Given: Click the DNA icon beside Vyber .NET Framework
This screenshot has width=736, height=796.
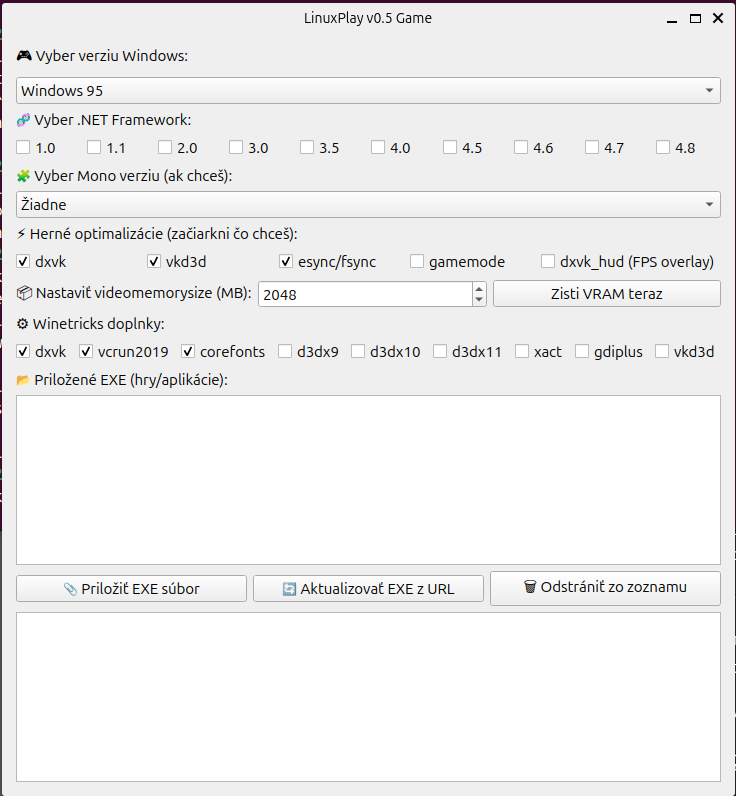Looking at the screenshot, I should 23,120.
